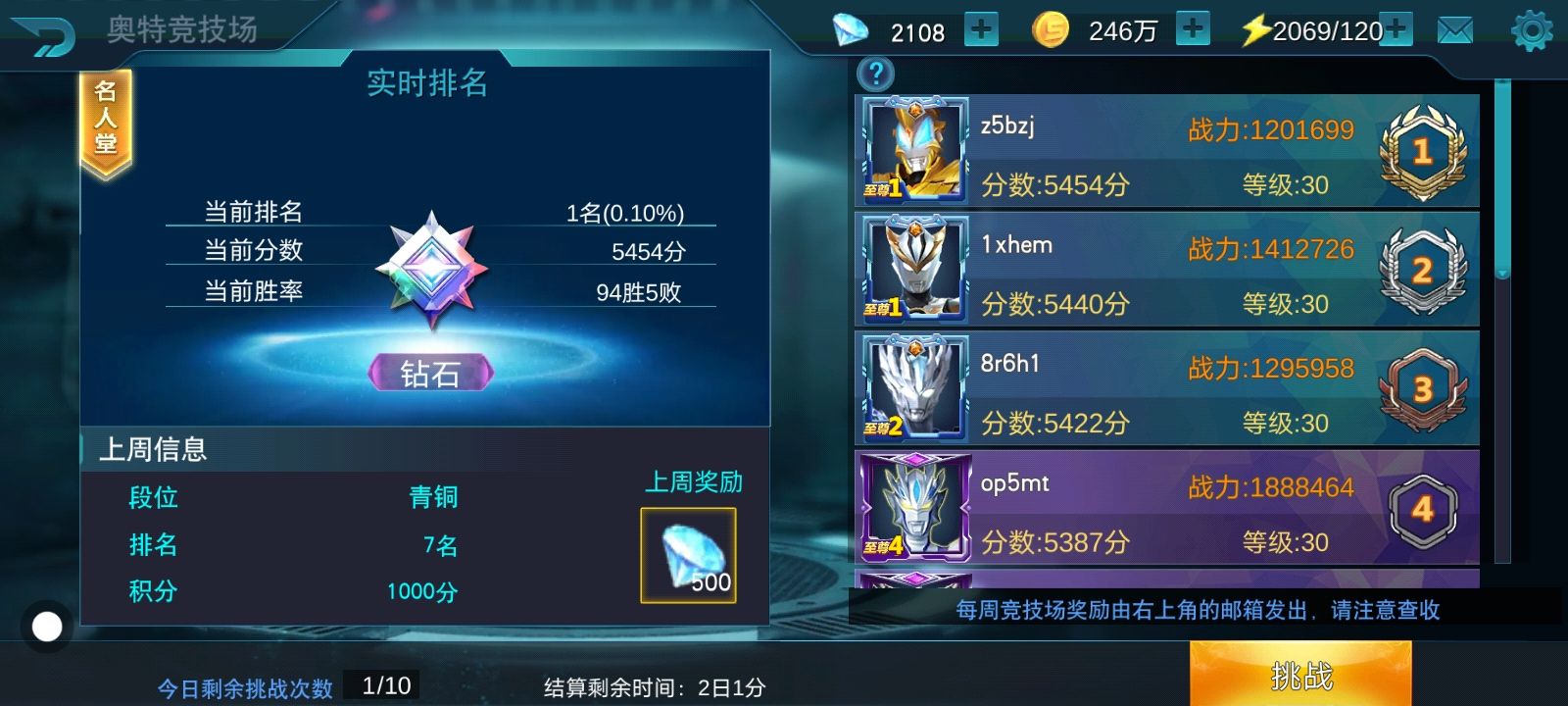Tap the white floating assistive dot

click(47, 627)
